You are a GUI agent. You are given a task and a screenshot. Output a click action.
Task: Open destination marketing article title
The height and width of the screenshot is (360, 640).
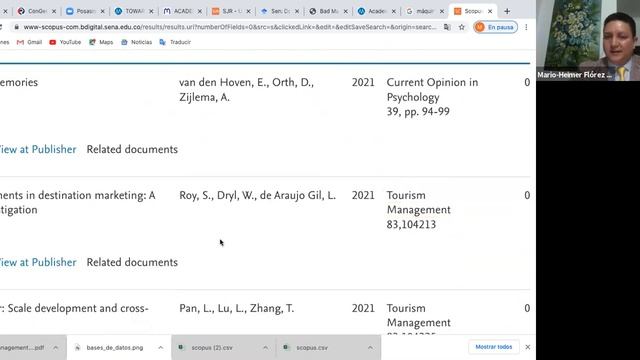(x=78, y=202)
